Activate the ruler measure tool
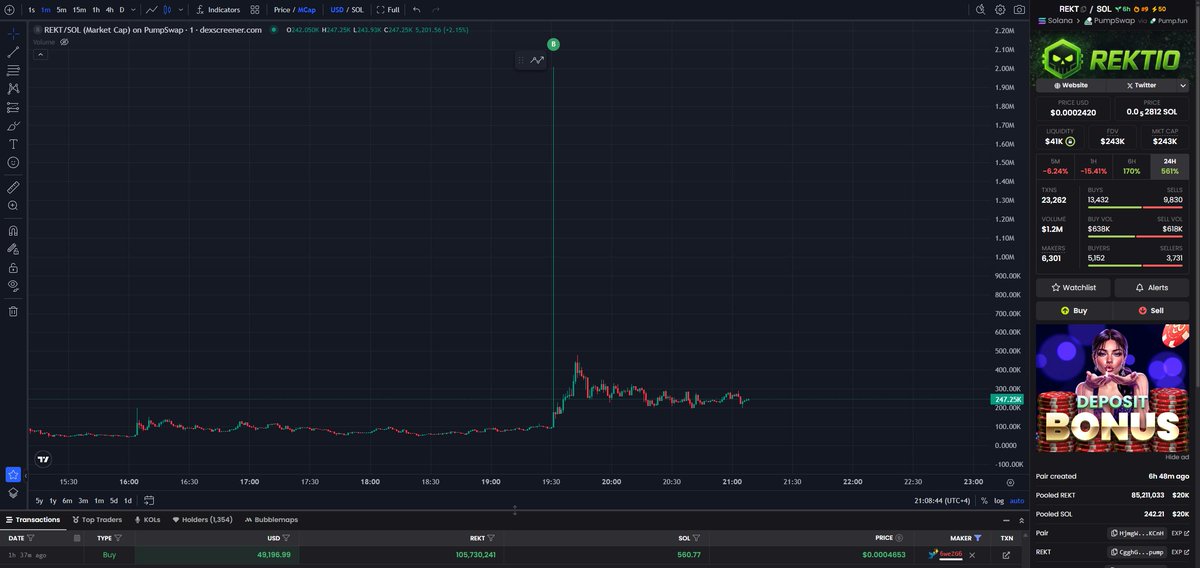 point(13,187)
